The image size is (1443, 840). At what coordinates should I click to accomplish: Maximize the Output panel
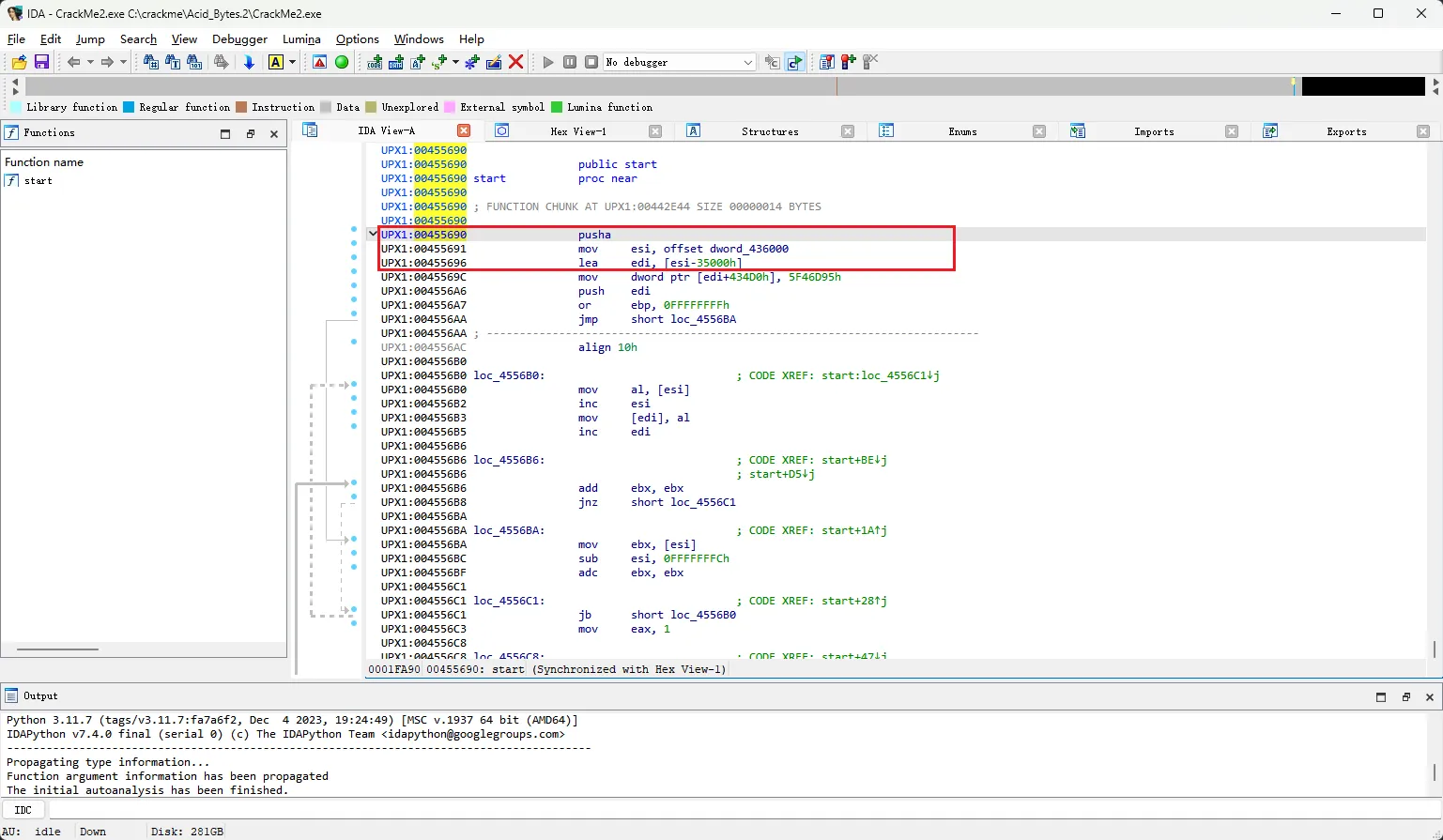point(1381,697)
